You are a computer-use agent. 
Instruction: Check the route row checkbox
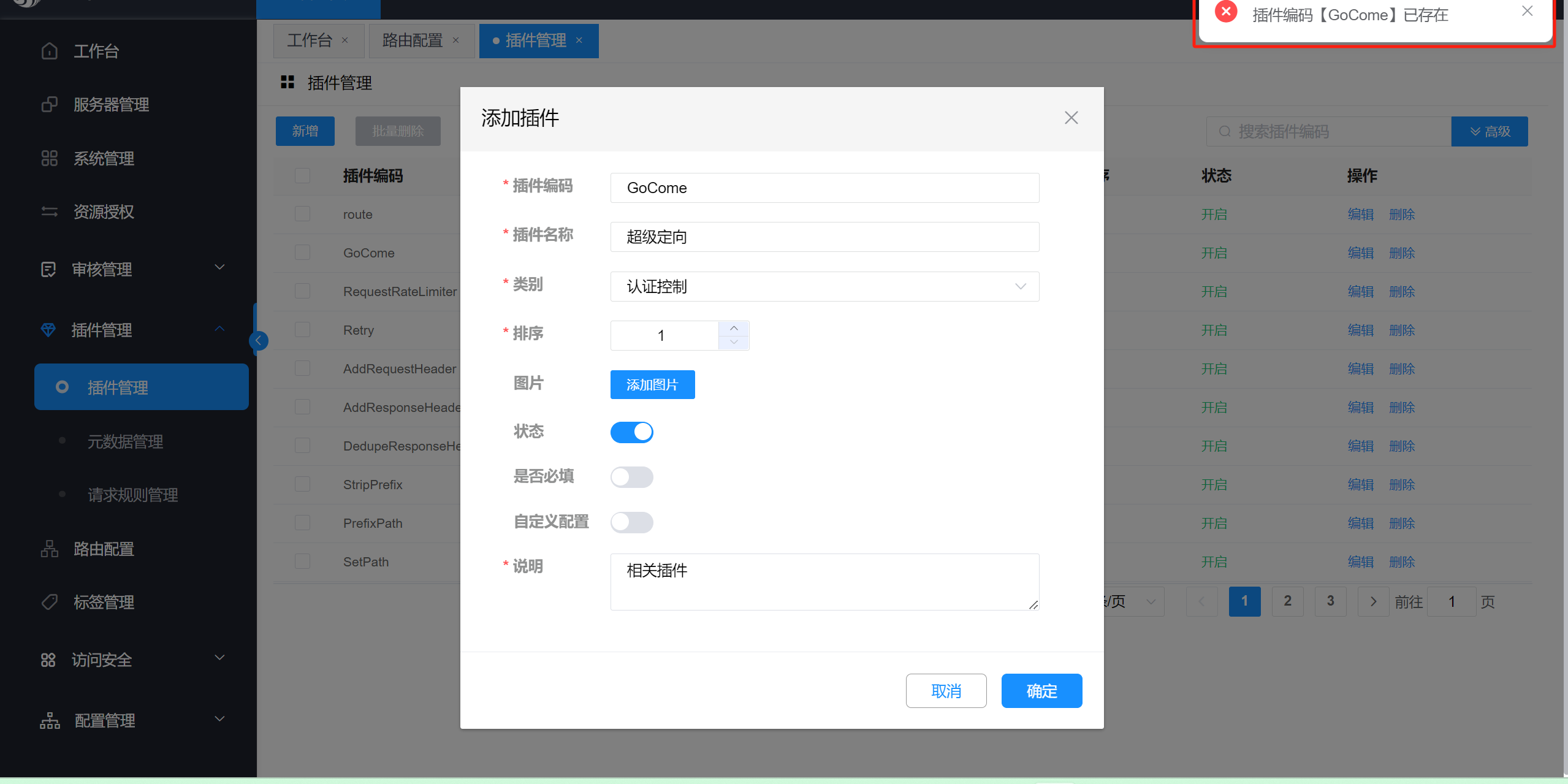(302, 214)
